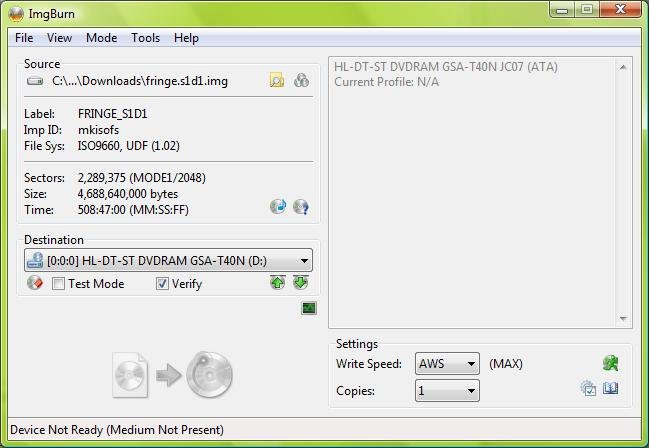Click the Device Not Ready status bar message

pyautogui.click(x=117, y=430)
